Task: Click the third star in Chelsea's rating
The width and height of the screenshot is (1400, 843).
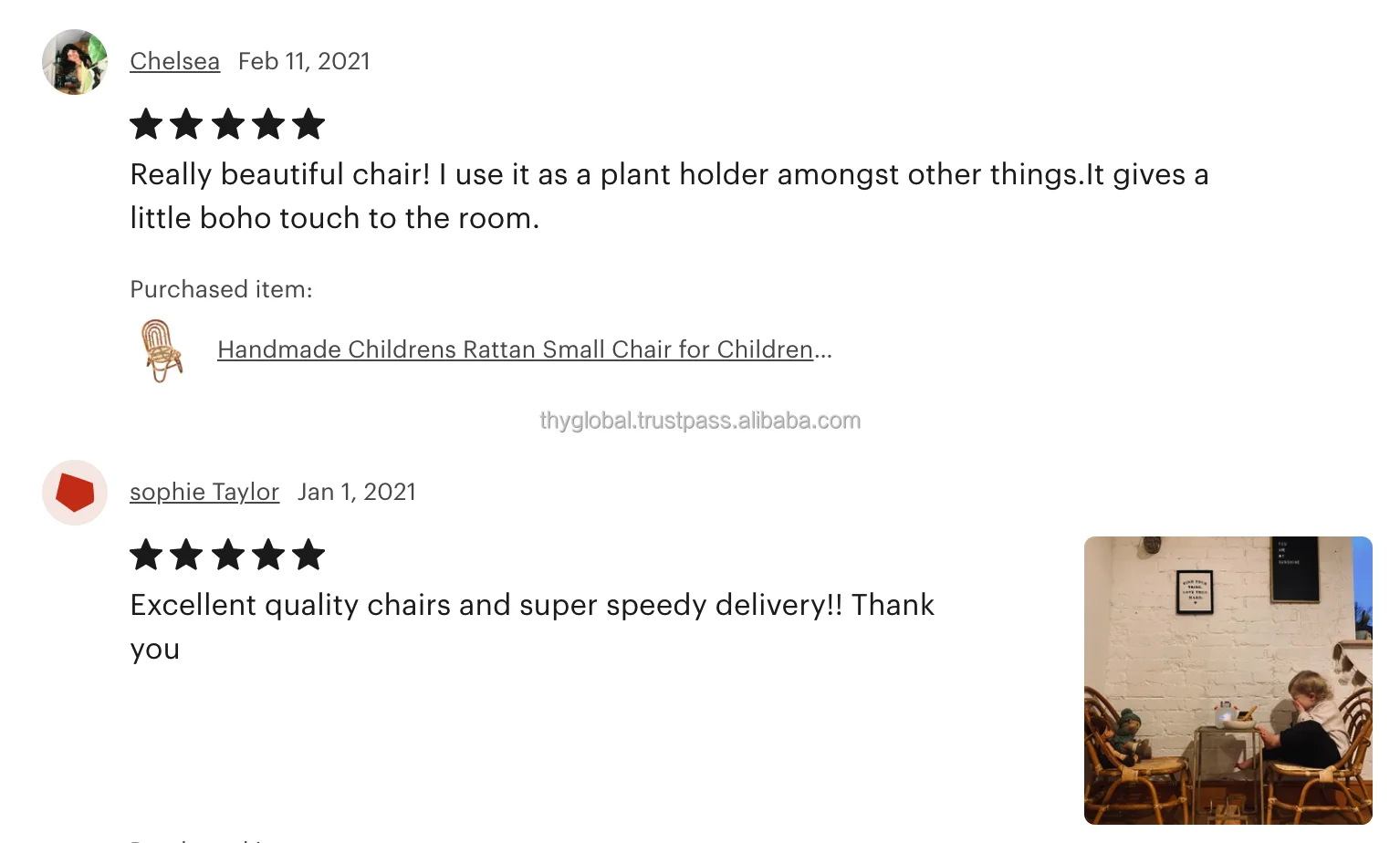Action: click(227, 124)
